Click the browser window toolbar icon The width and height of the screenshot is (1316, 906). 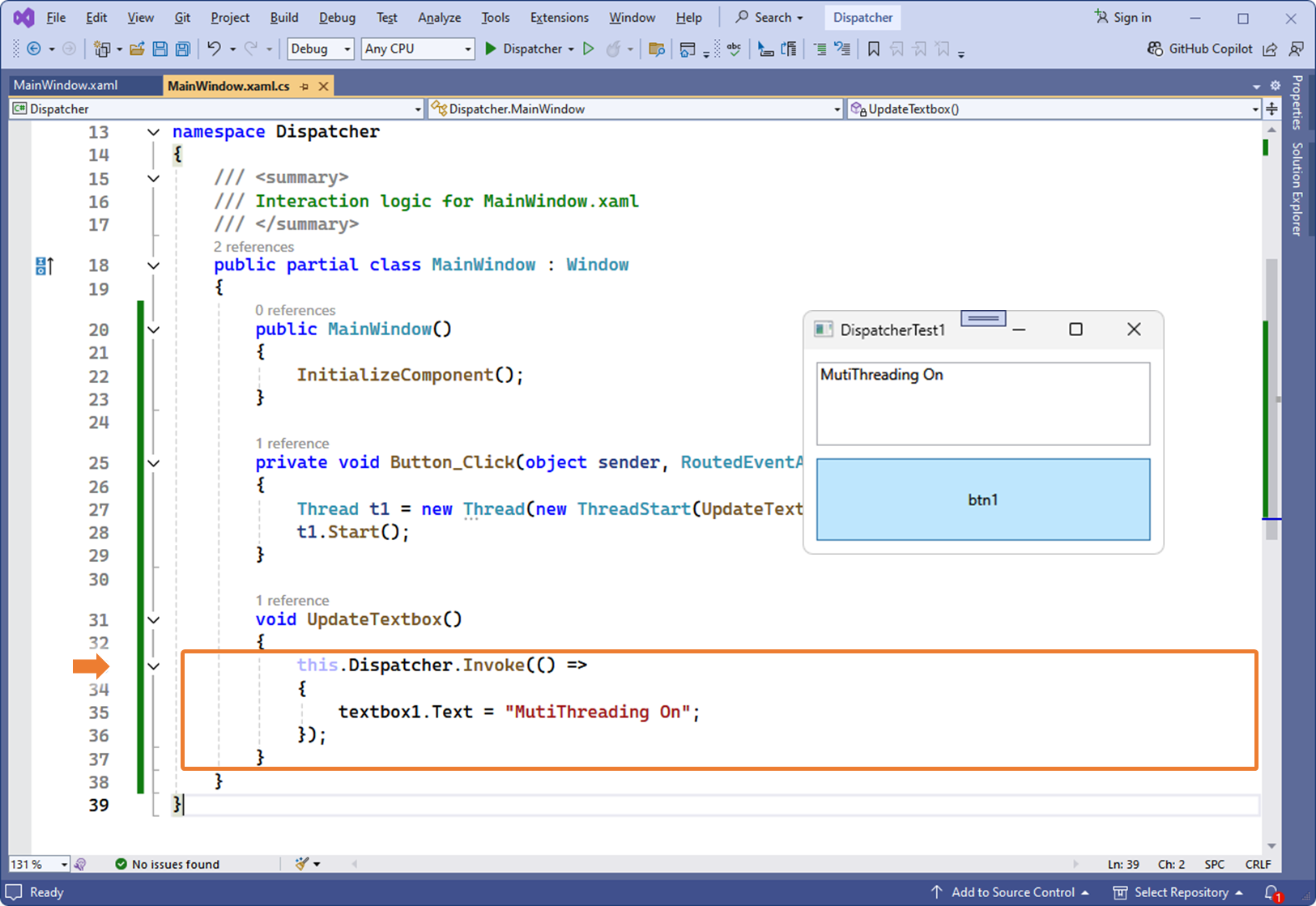coord(688,49)
